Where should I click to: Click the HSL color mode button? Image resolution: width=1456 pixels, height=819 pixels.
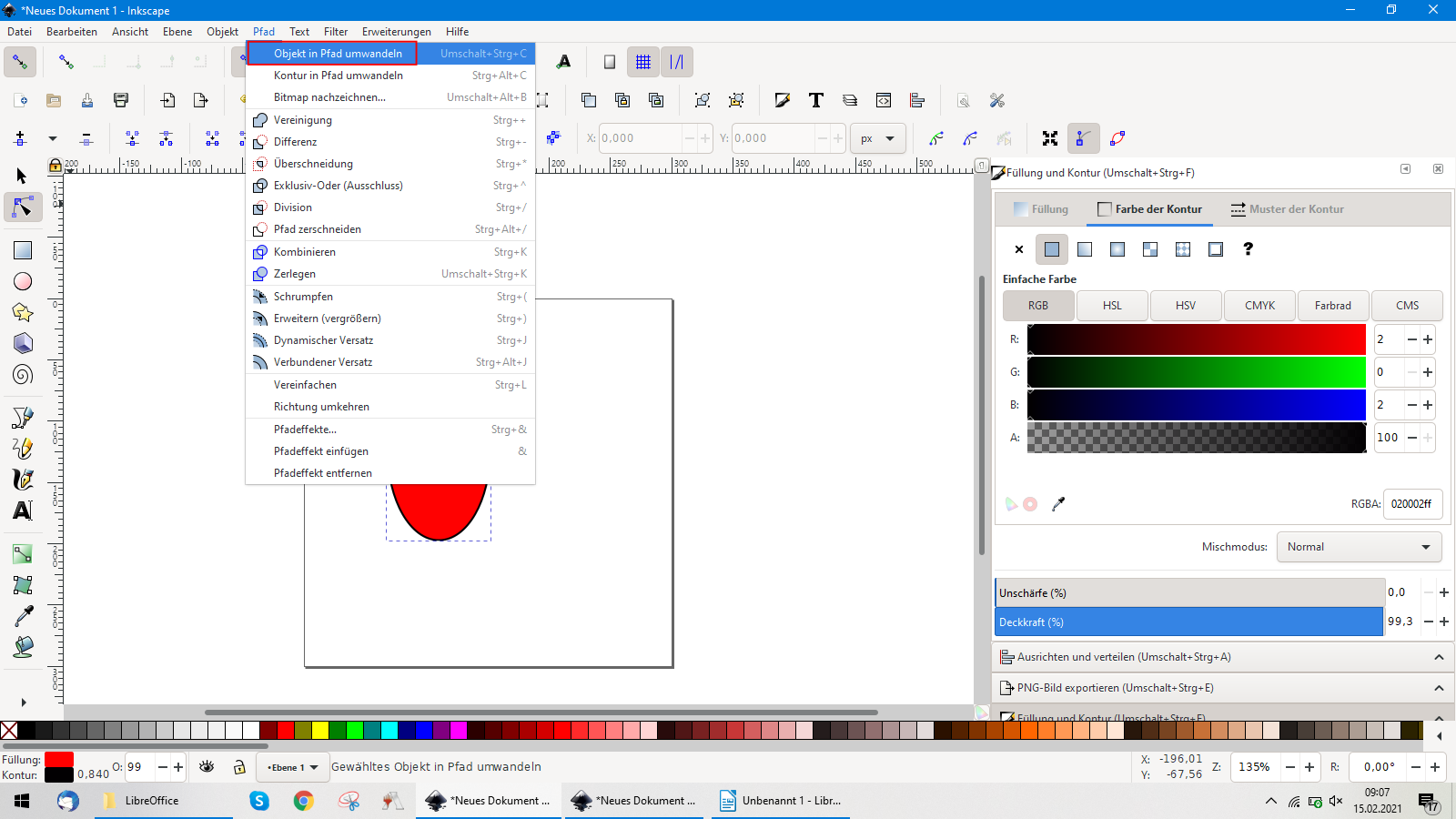click(1112, 306)
